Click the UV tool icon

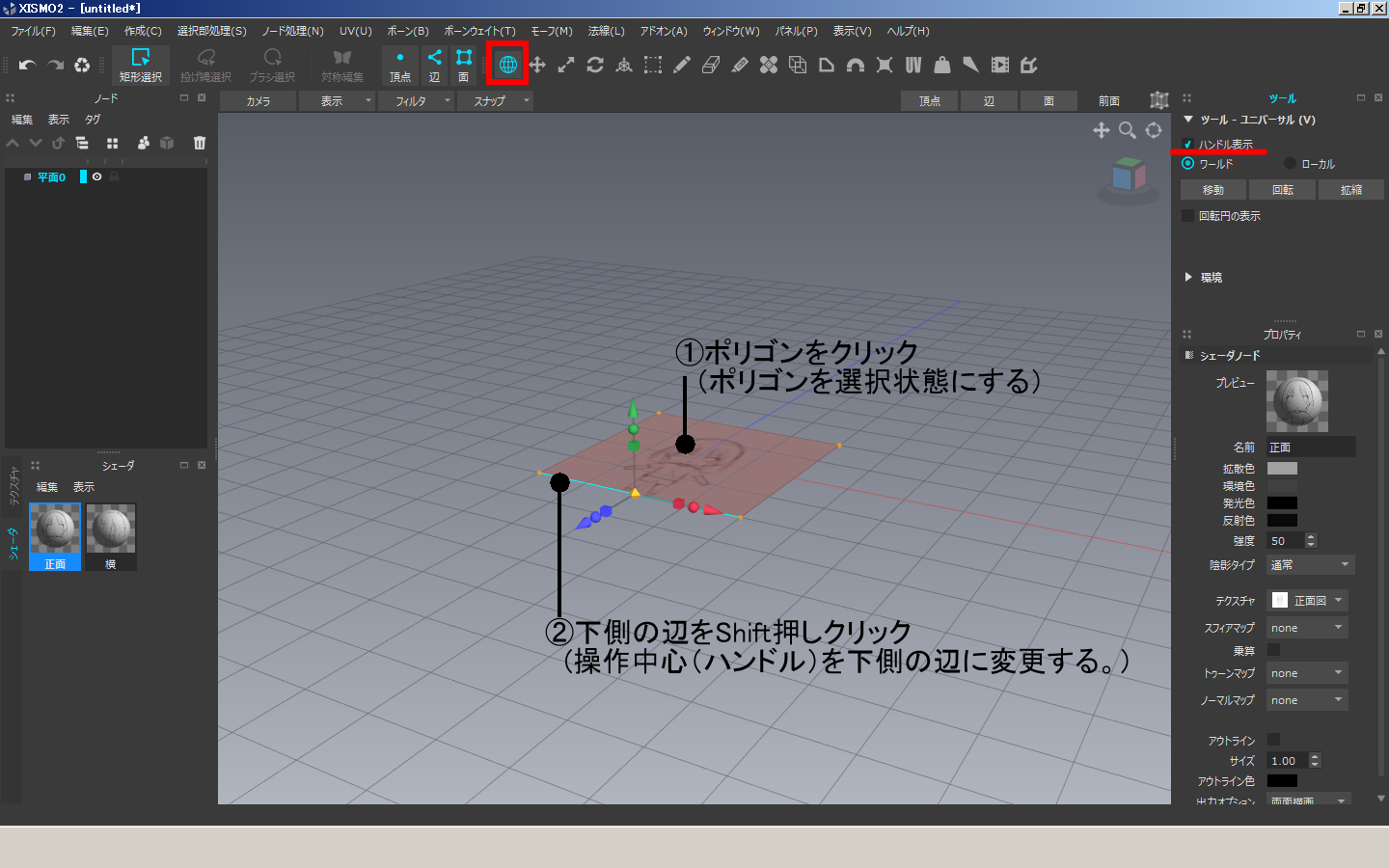[913, 65]
